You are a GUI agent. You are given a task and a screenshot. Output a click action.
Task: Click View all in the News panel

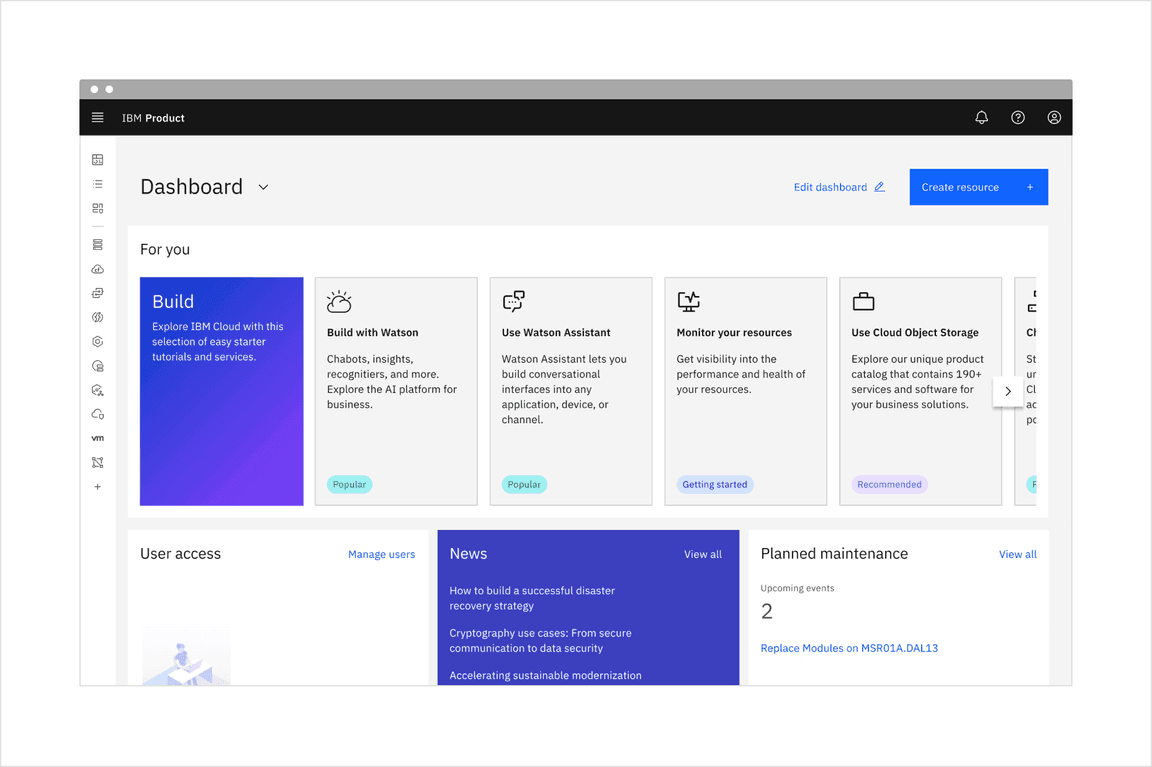(x=703, y=554)
